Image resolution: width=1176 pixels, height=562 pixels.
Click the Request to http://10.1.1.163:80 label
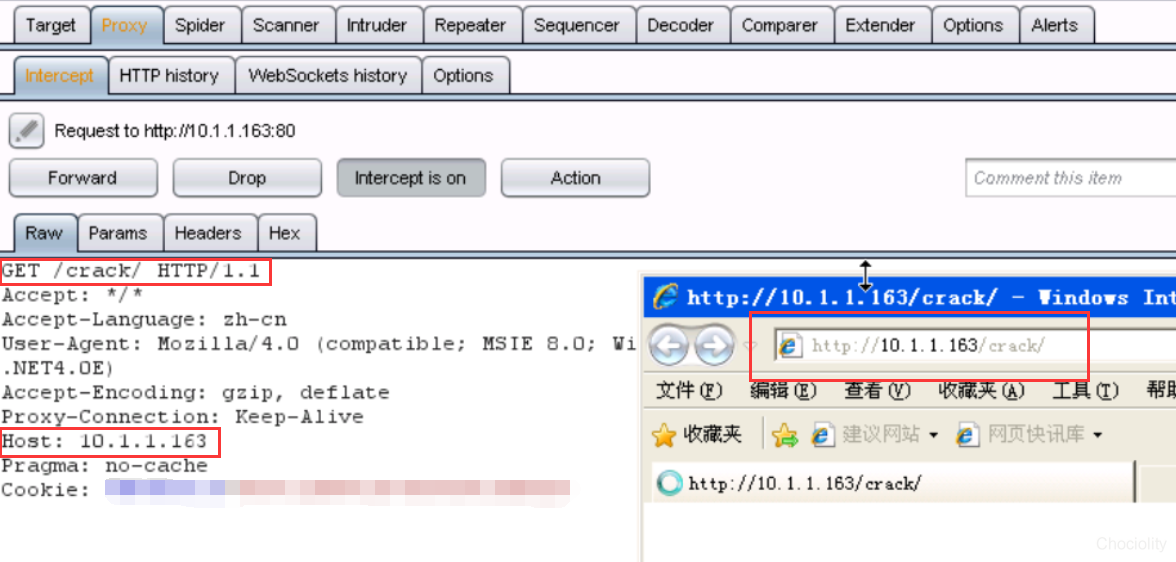pyautogui.click(x=175, y=131)
